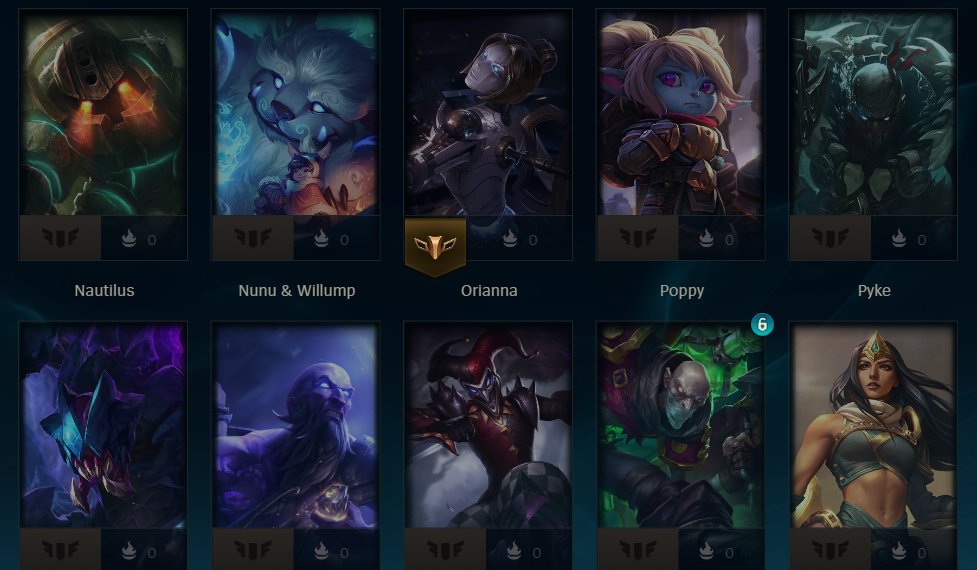Image resolution: width=977 pixels, height=570 pixels.
Task: Click the flame icon under Nunu & Willump
Action: coord(321,239)
